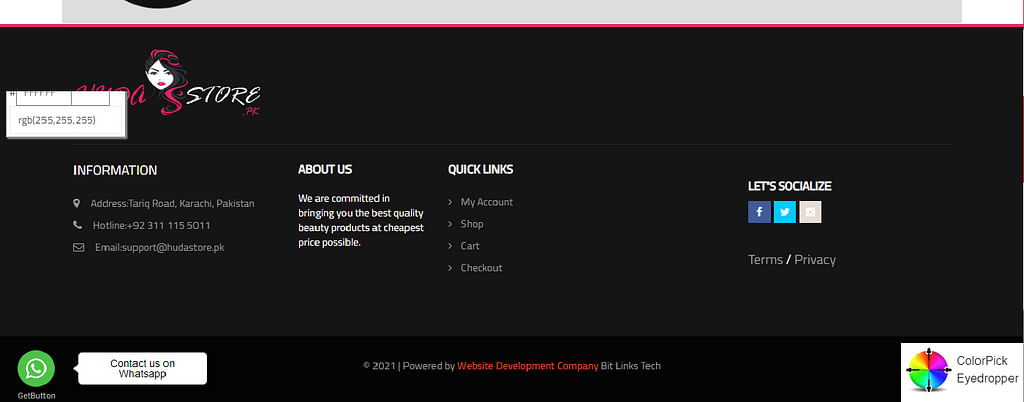Click the address map pin icon
This screenshot has width=1024, height=402.
77,203
